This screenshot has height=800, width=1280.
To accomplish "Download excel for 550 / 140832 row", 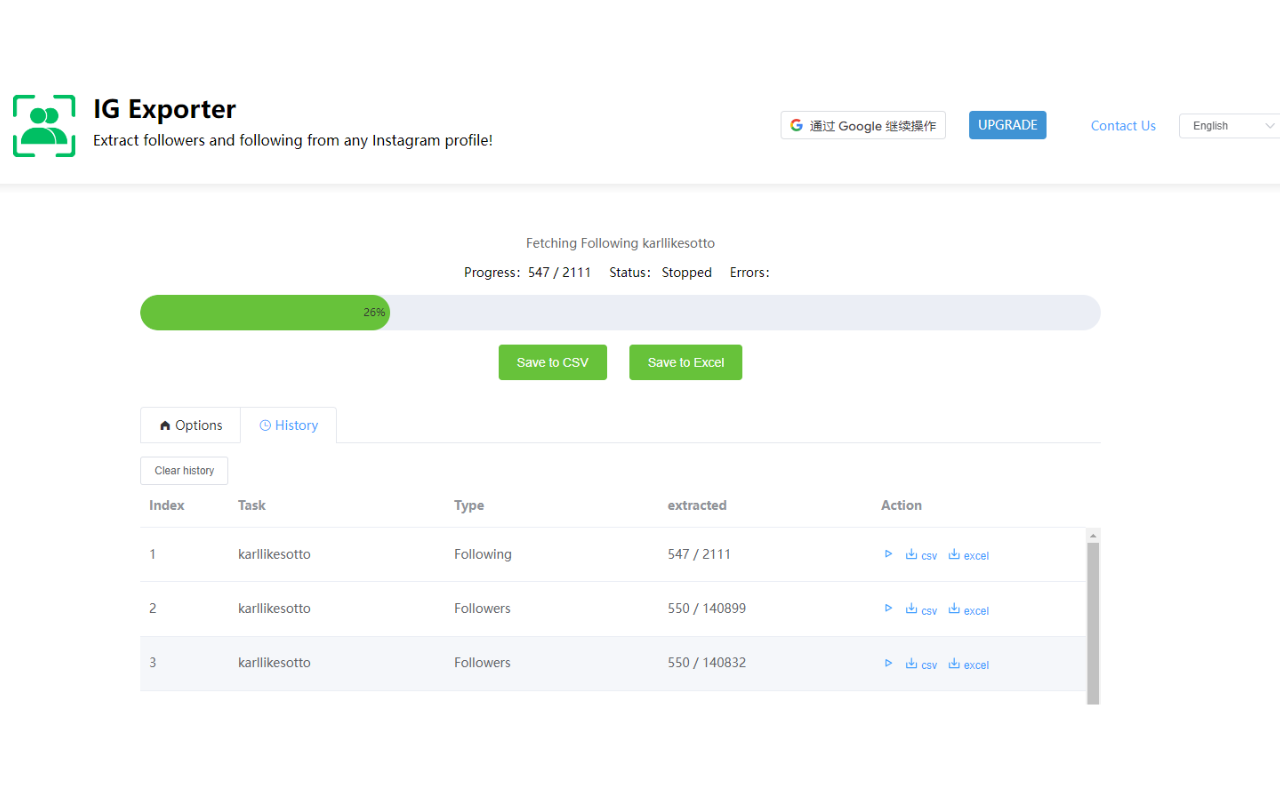I will click(x=968, y=664).
